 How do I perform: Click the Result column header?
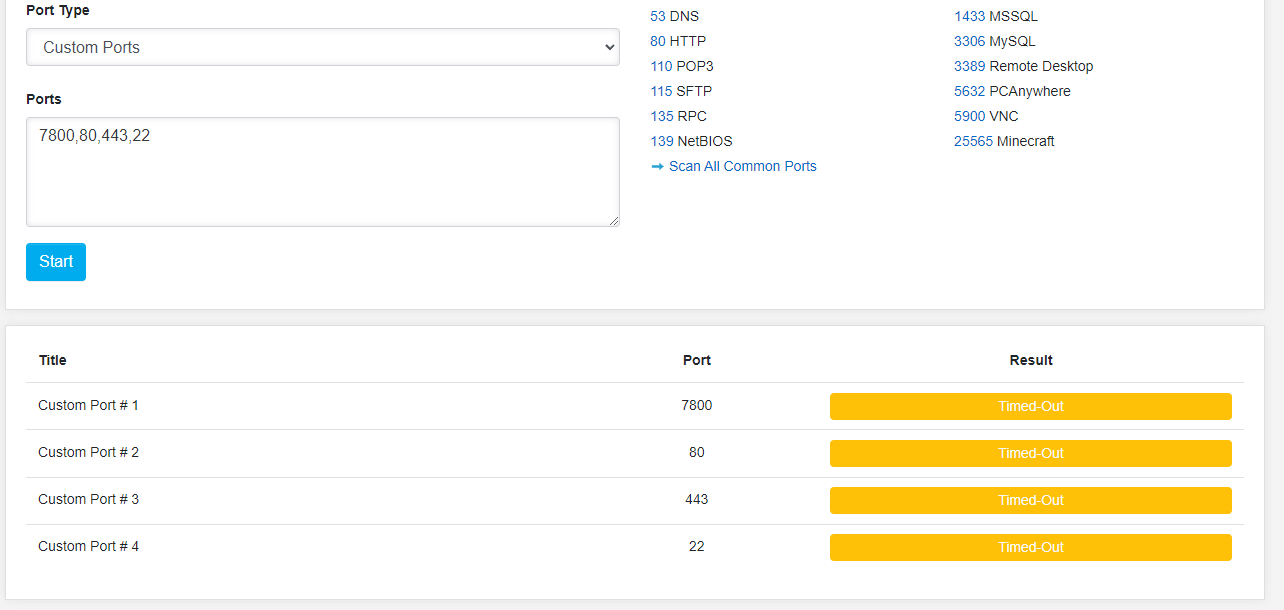(x=1031, y=360)
